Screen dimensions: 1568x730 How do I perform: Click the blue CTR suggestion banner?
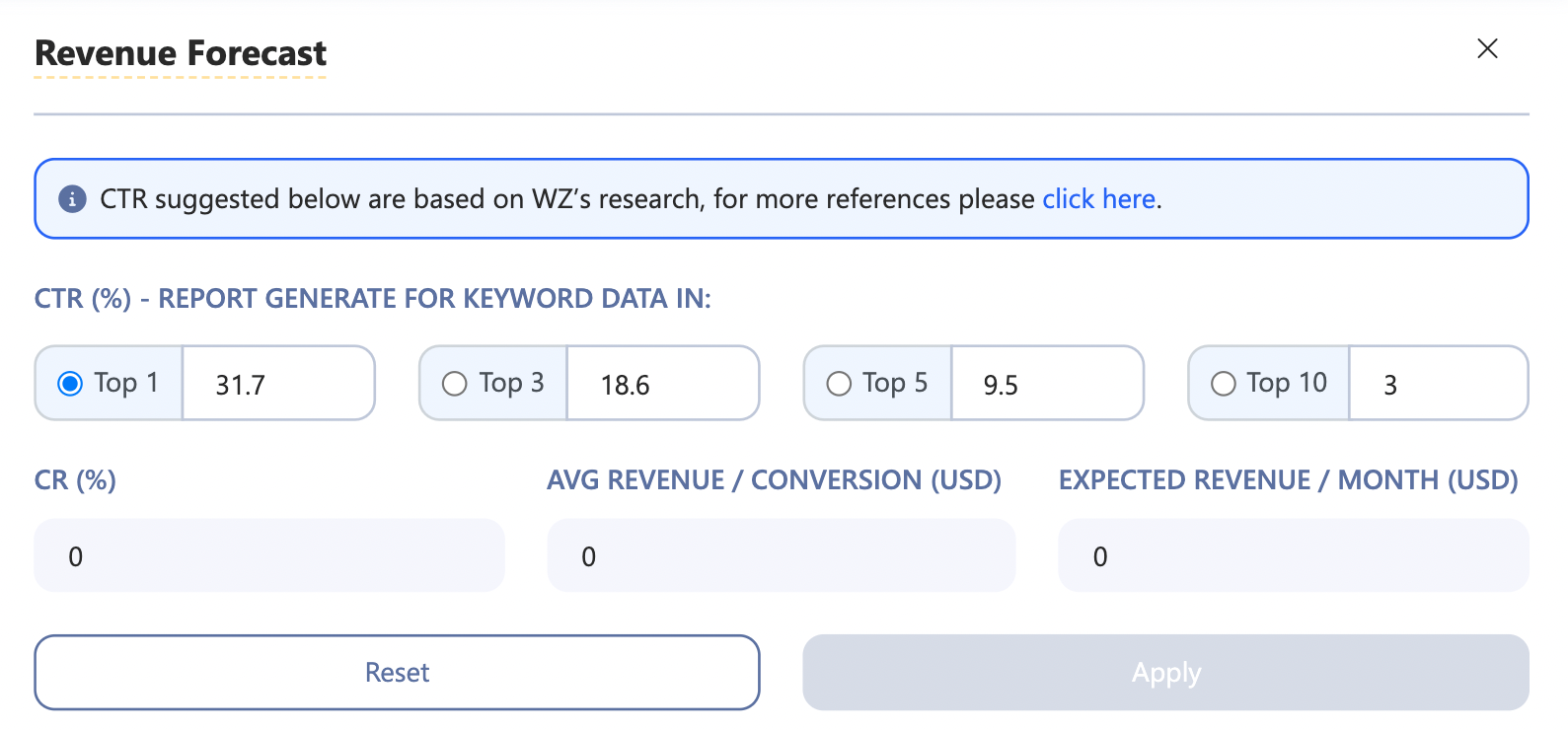[780, 198]
